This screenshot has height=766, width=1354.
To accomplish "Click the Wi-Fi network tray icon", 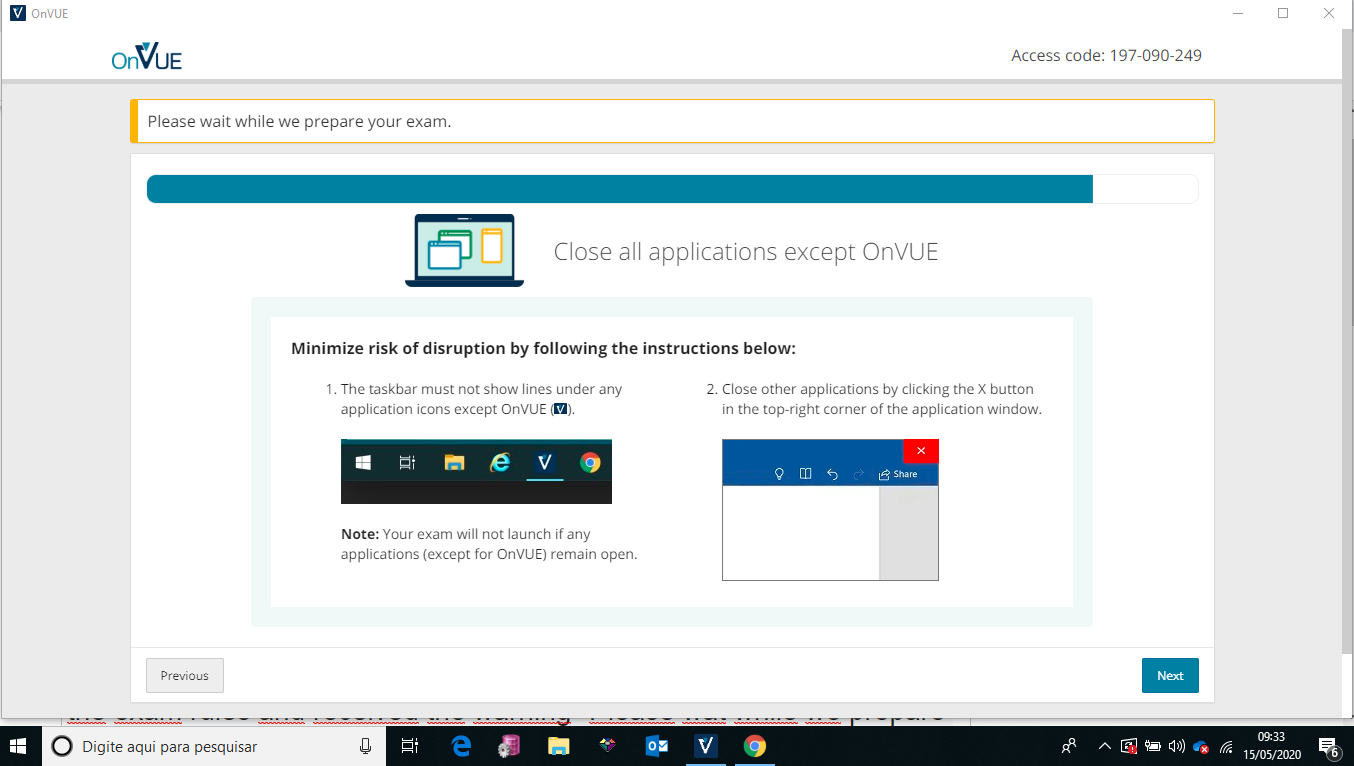I will pos(1225,746).
